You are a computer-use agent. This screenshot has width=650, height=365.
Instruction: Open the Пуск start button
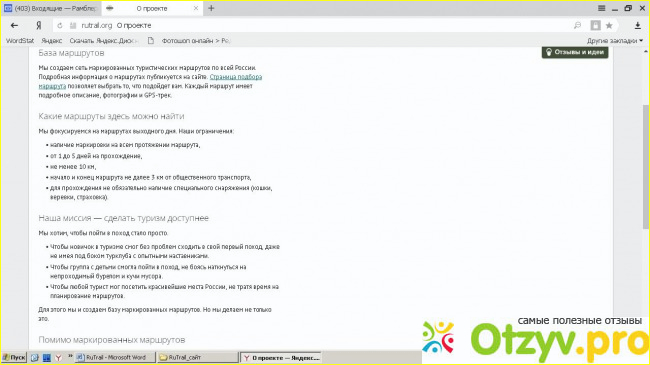coord(14,358)
